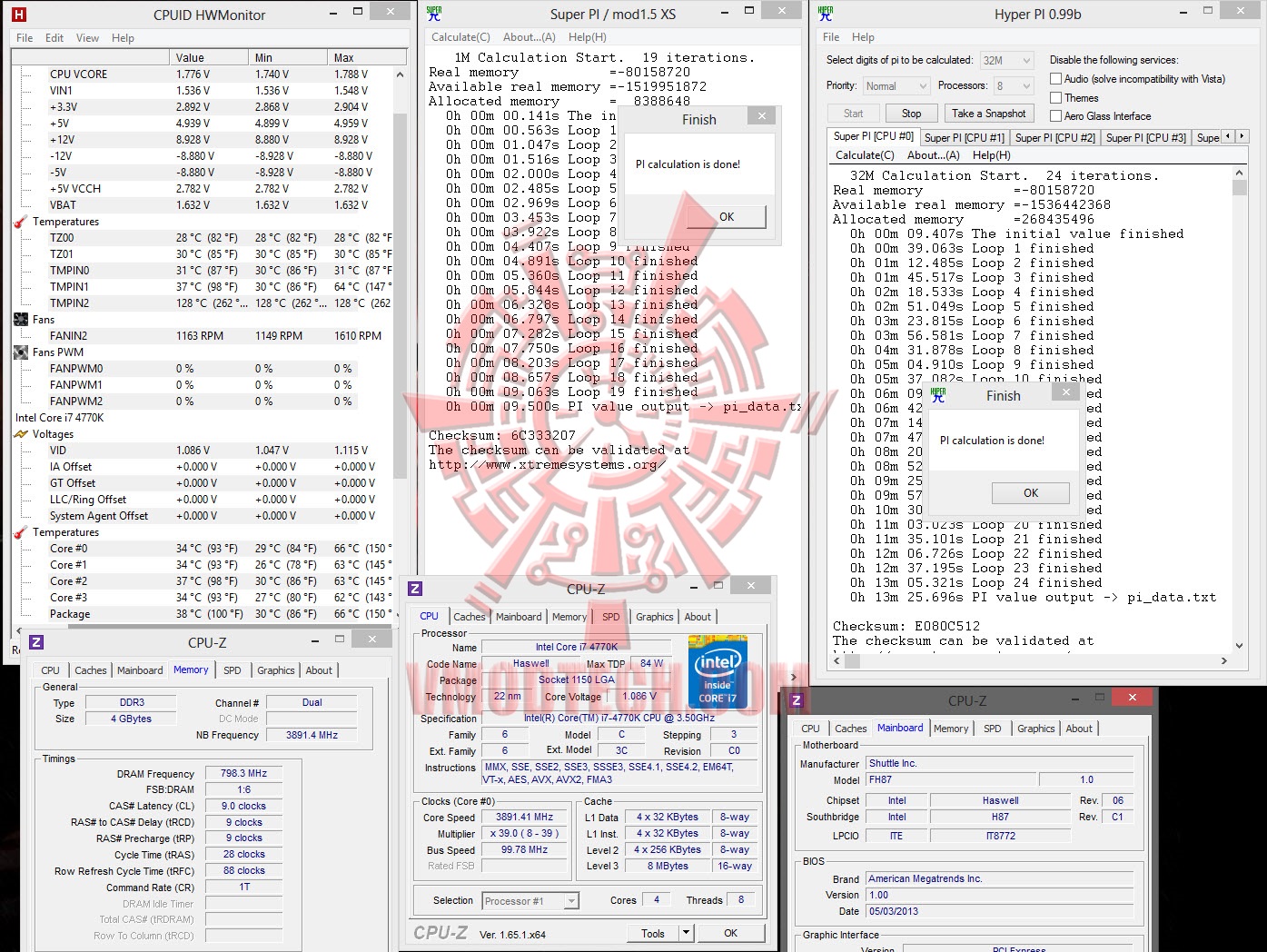This screenshot has height=952, width=1267.
Task: Click the Manufacturer field Shuttle Inc.
Action: (999, 764)
